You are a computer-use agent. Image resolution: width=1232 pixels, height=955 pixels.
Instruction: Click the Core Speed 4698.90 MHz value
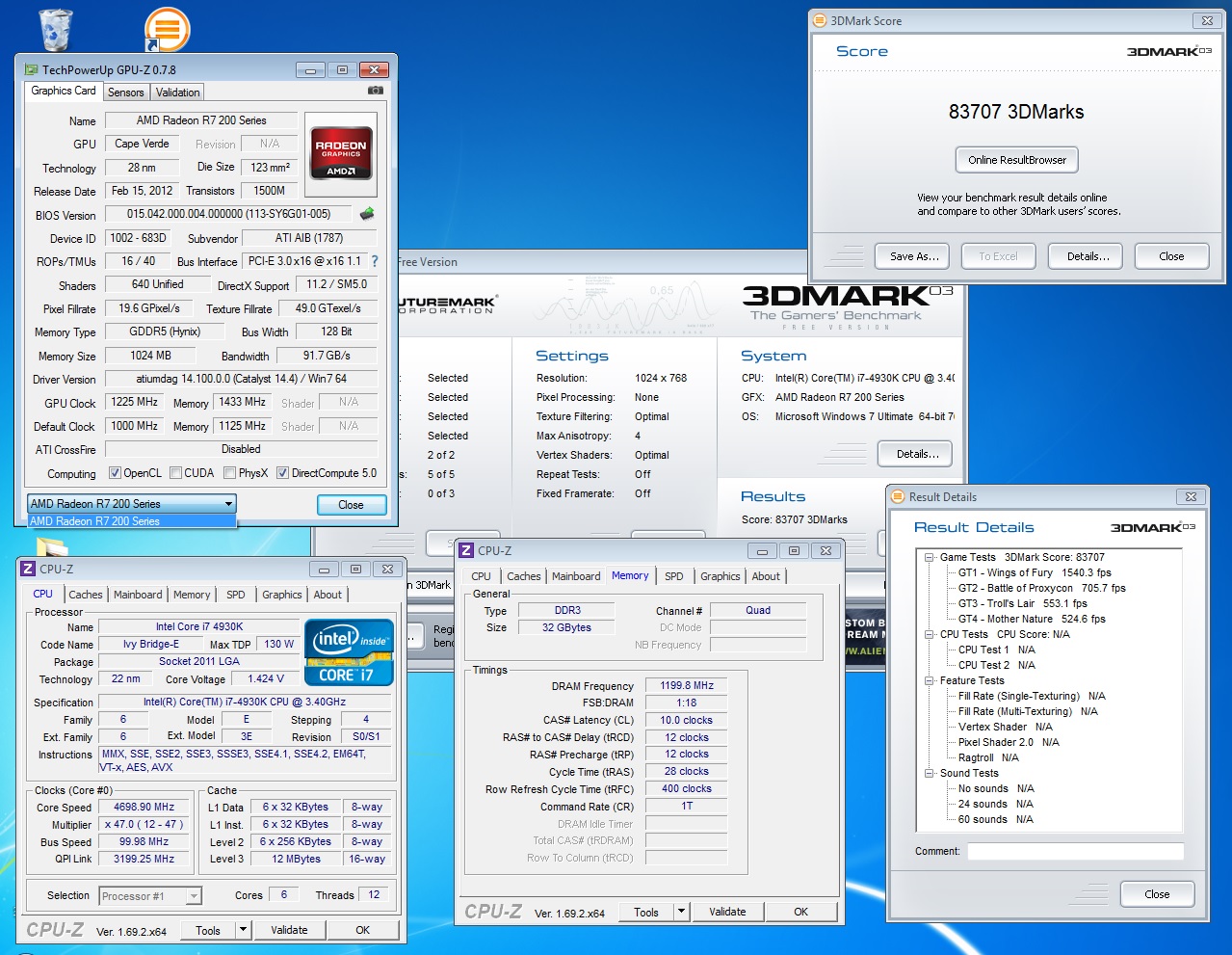144,808
